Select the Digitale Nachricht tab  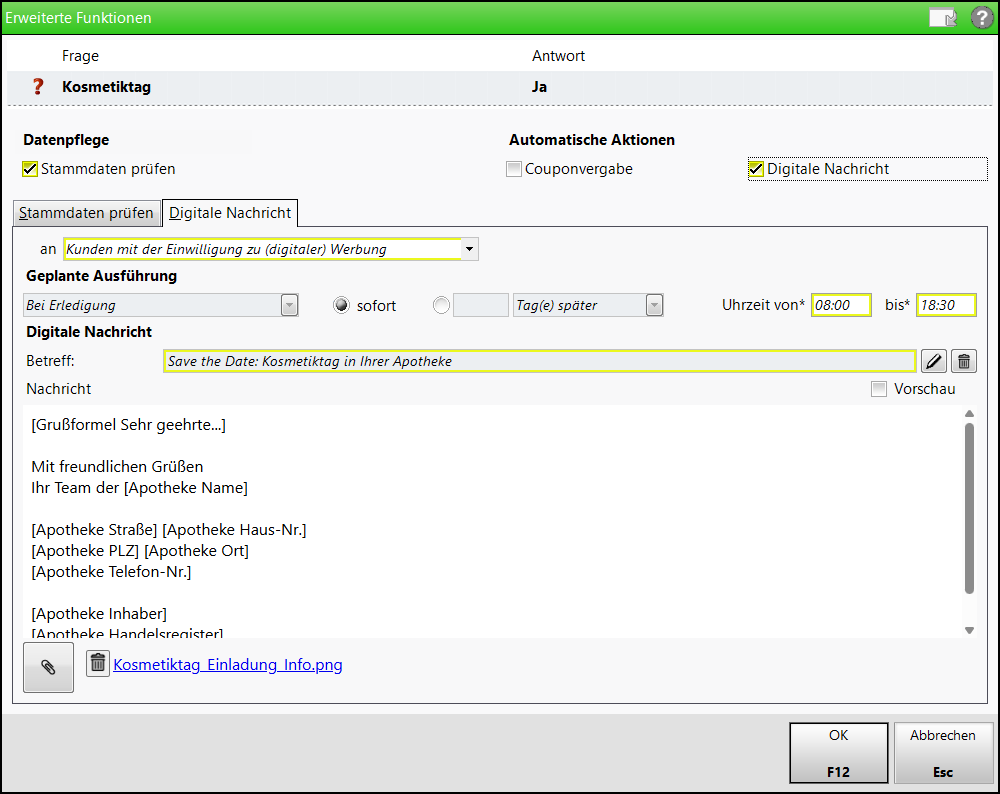[x=230, y=213]
